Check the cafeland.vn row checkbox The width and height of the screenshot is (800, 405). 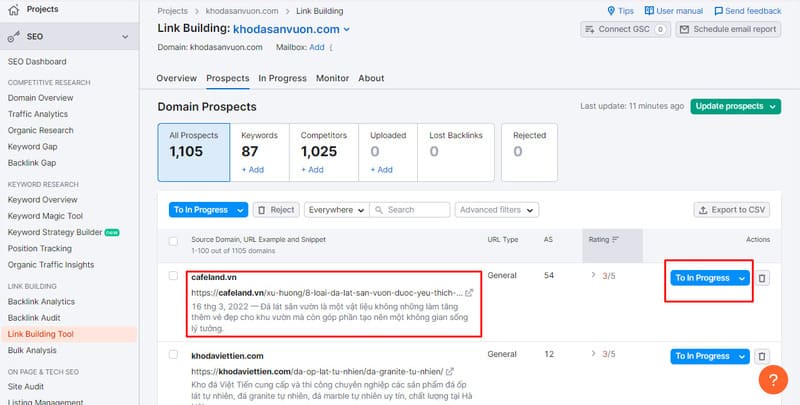coord(174,275)
